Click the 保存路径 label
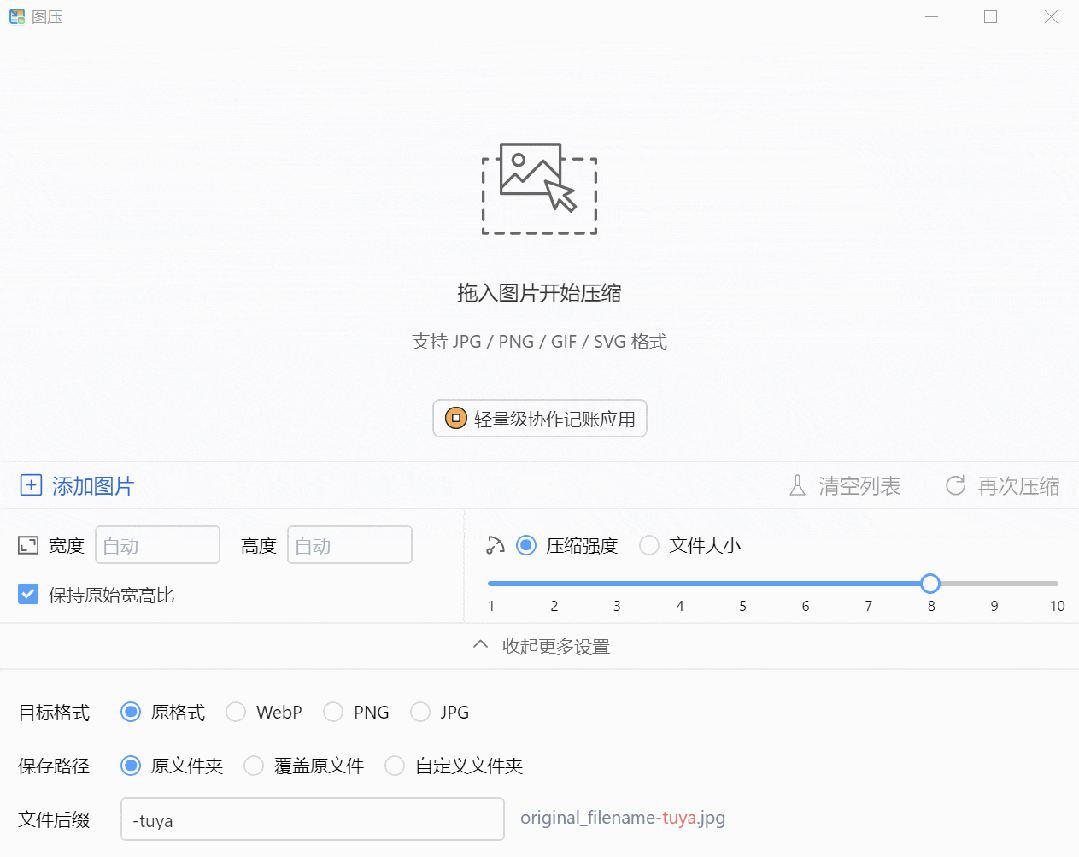Image resolution: width=1079 pixels, height=857 pixels. coord(54,765)
